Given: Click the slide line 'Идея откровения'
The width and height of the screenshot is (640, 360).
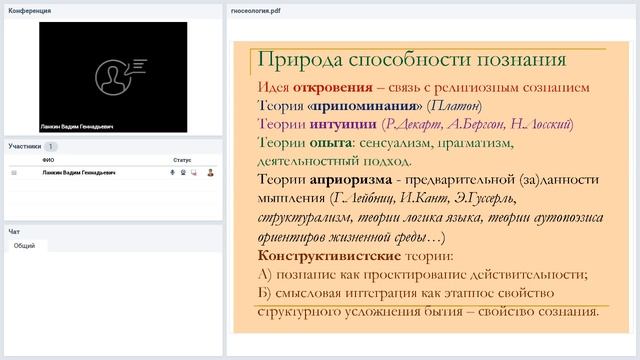Looking at the screenshot, I should click(x=424, y=87).
